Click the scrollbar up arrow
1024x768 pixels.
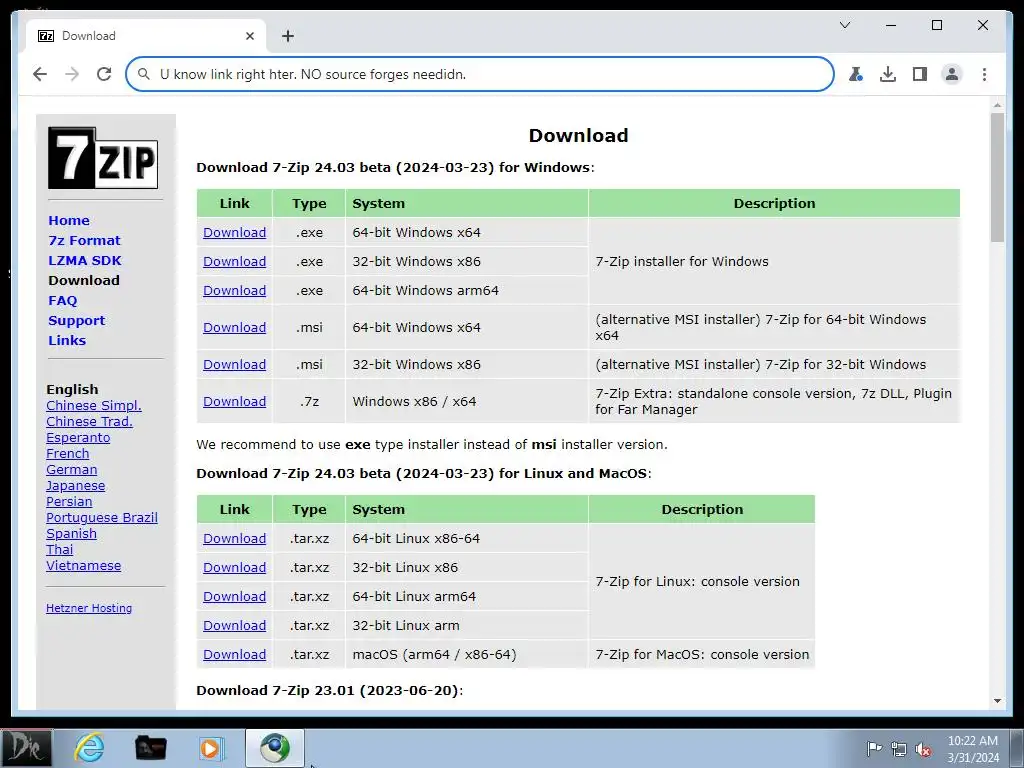[997, 104]
